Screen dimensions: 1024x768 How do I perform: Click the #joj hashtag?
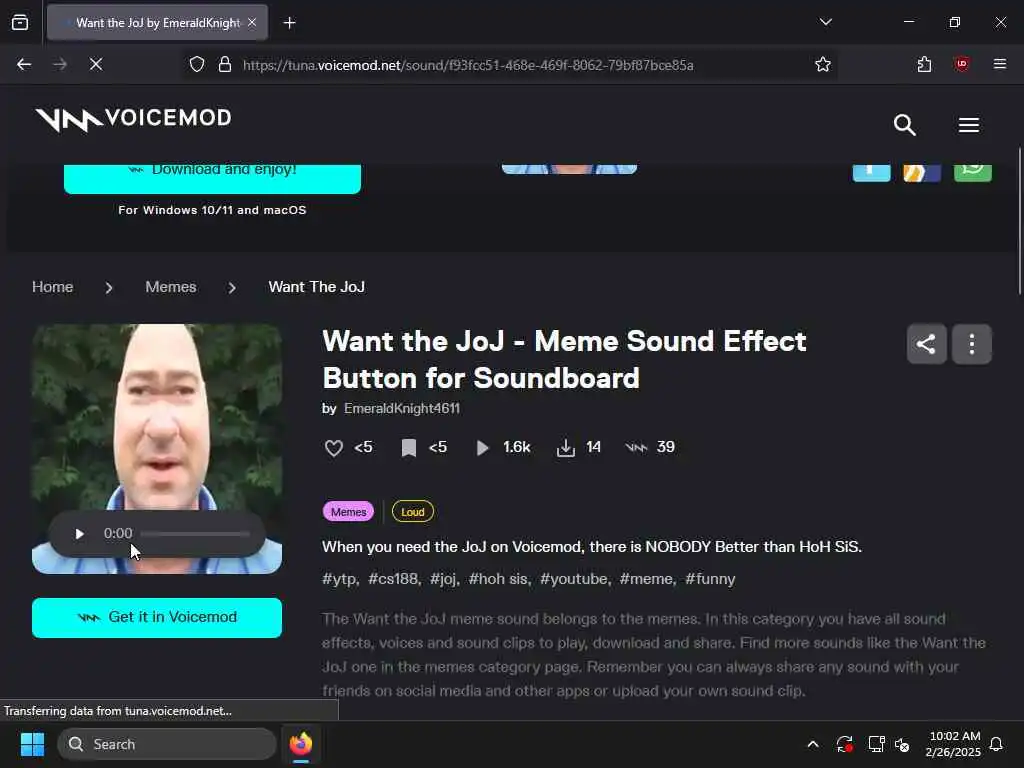coord(444,579)
